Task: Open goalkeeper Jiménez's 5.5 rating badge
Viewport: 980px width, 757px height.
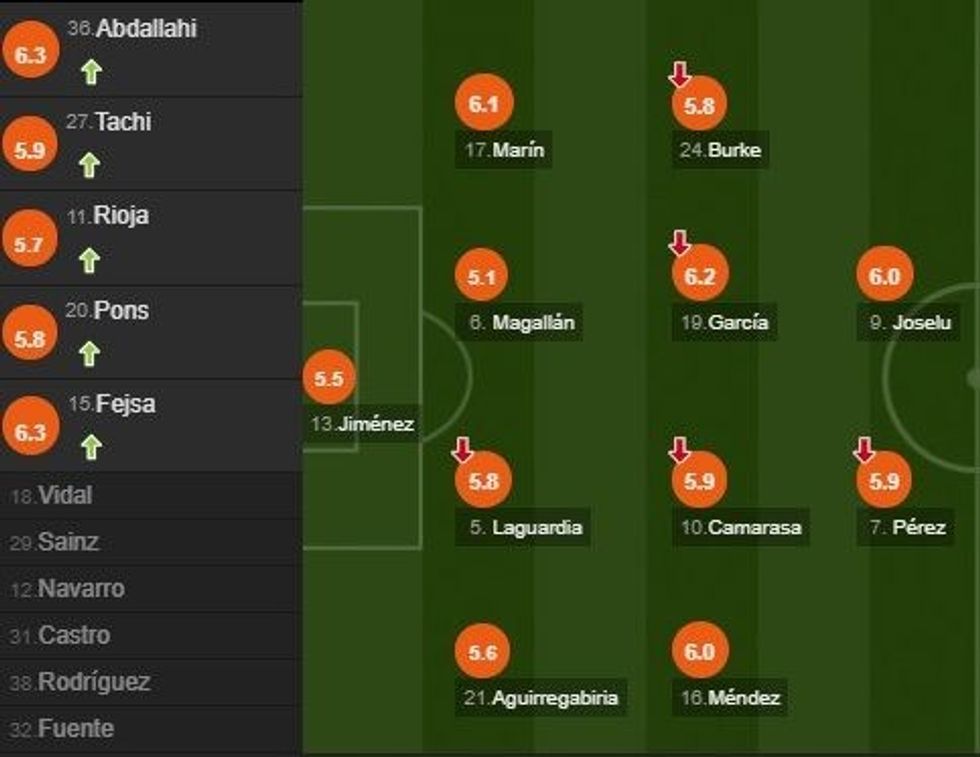Action: click(329, 379)
